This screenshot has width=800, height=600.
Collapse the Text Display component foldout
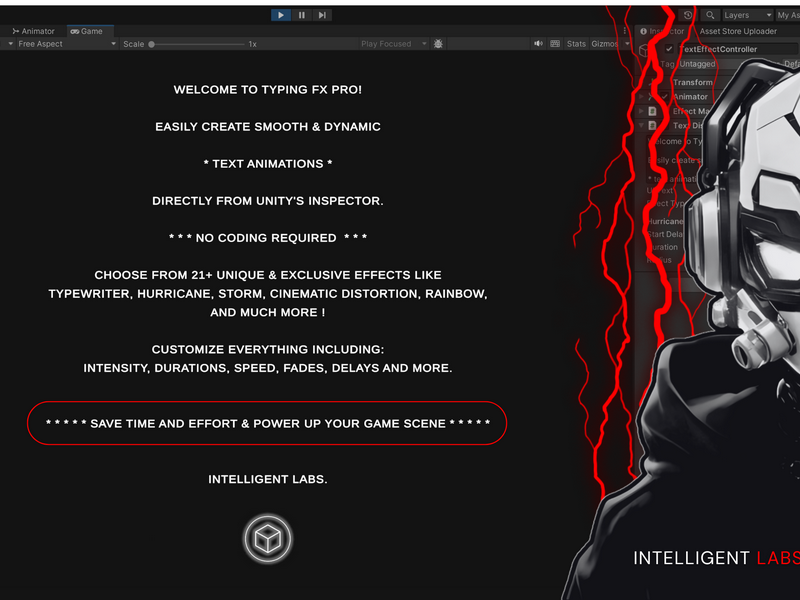[642, 125]
